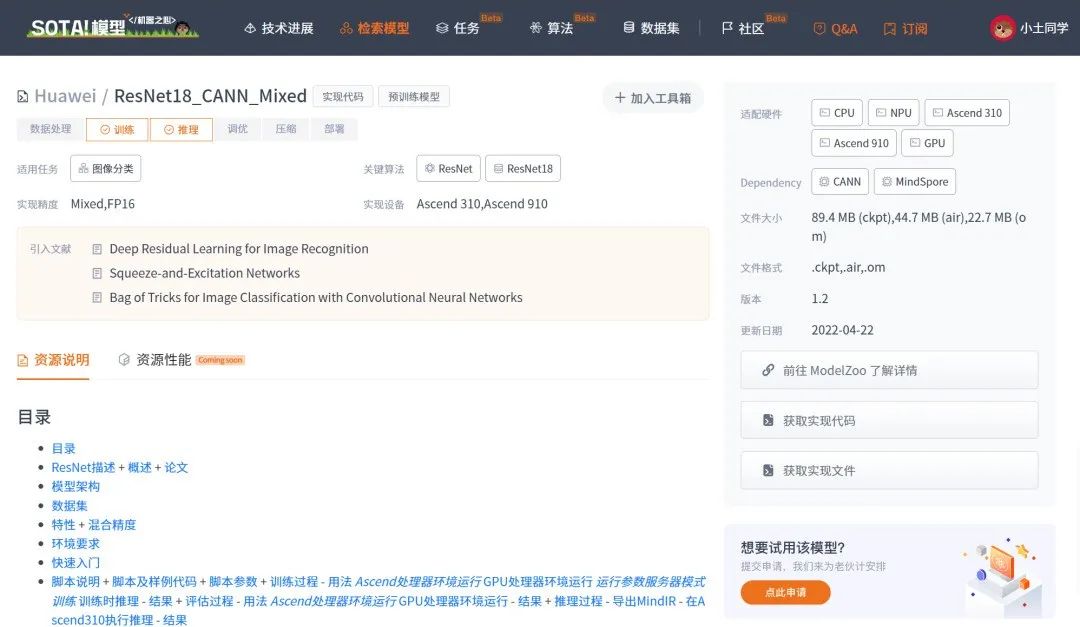Click the 小土同学 user avatar
This screenshot has width=1080, height=627.
pyautogui.click(x=1002, y=28)
